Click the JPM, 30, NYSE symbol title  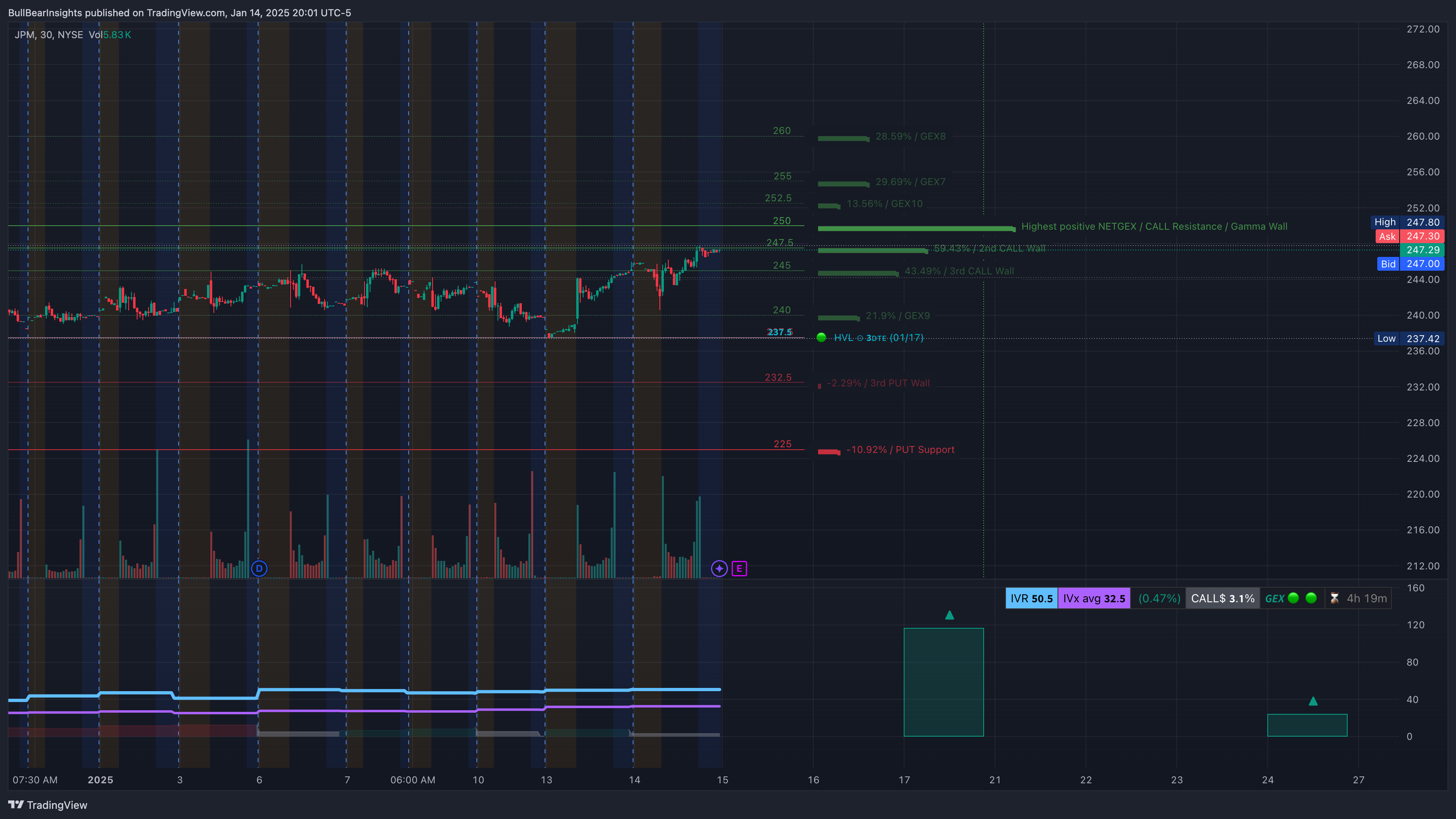(x=49, y=35)
